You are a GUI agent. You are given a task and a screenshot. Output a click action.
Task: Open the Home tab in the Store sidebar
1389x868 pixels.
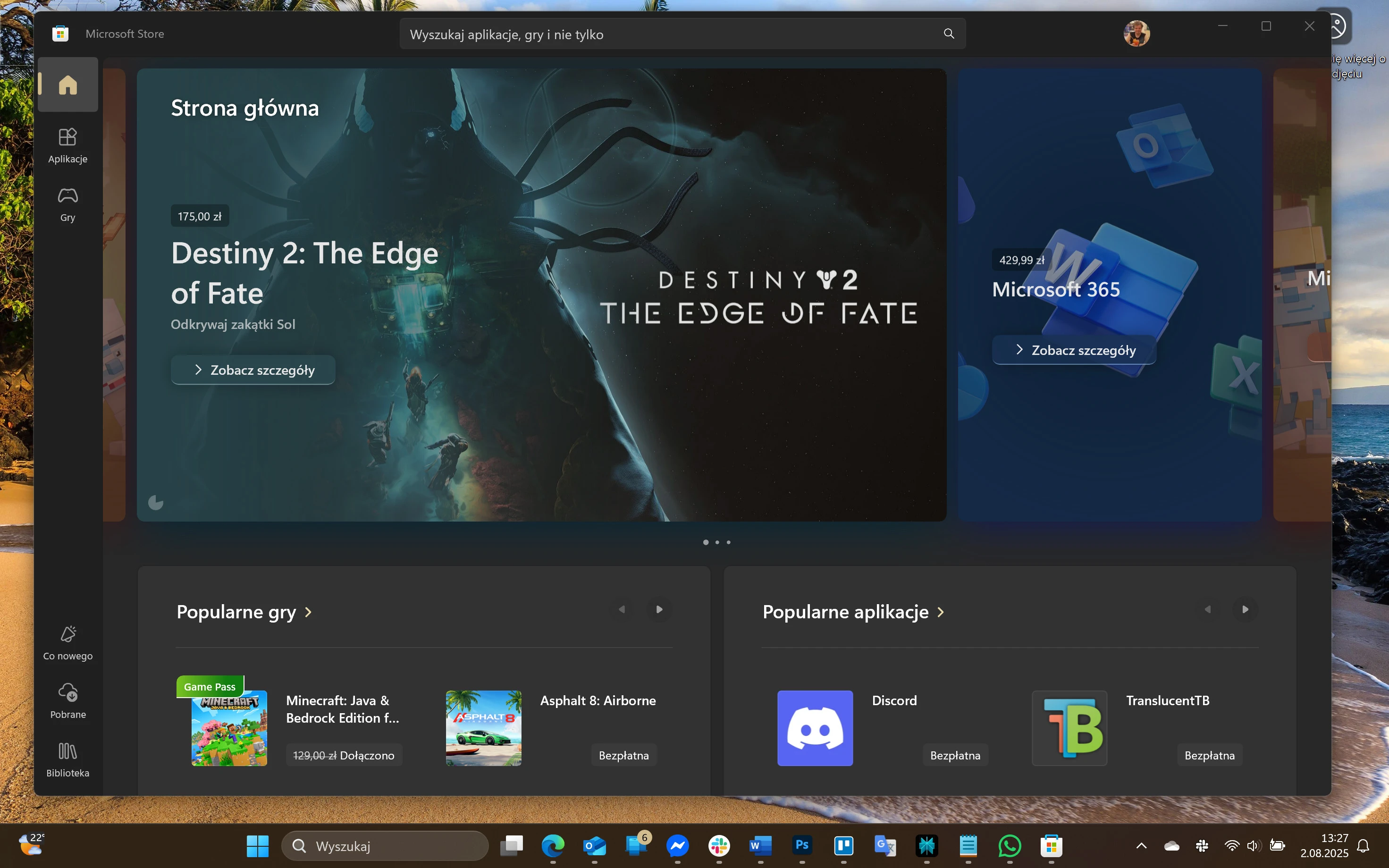click(68, 84)
